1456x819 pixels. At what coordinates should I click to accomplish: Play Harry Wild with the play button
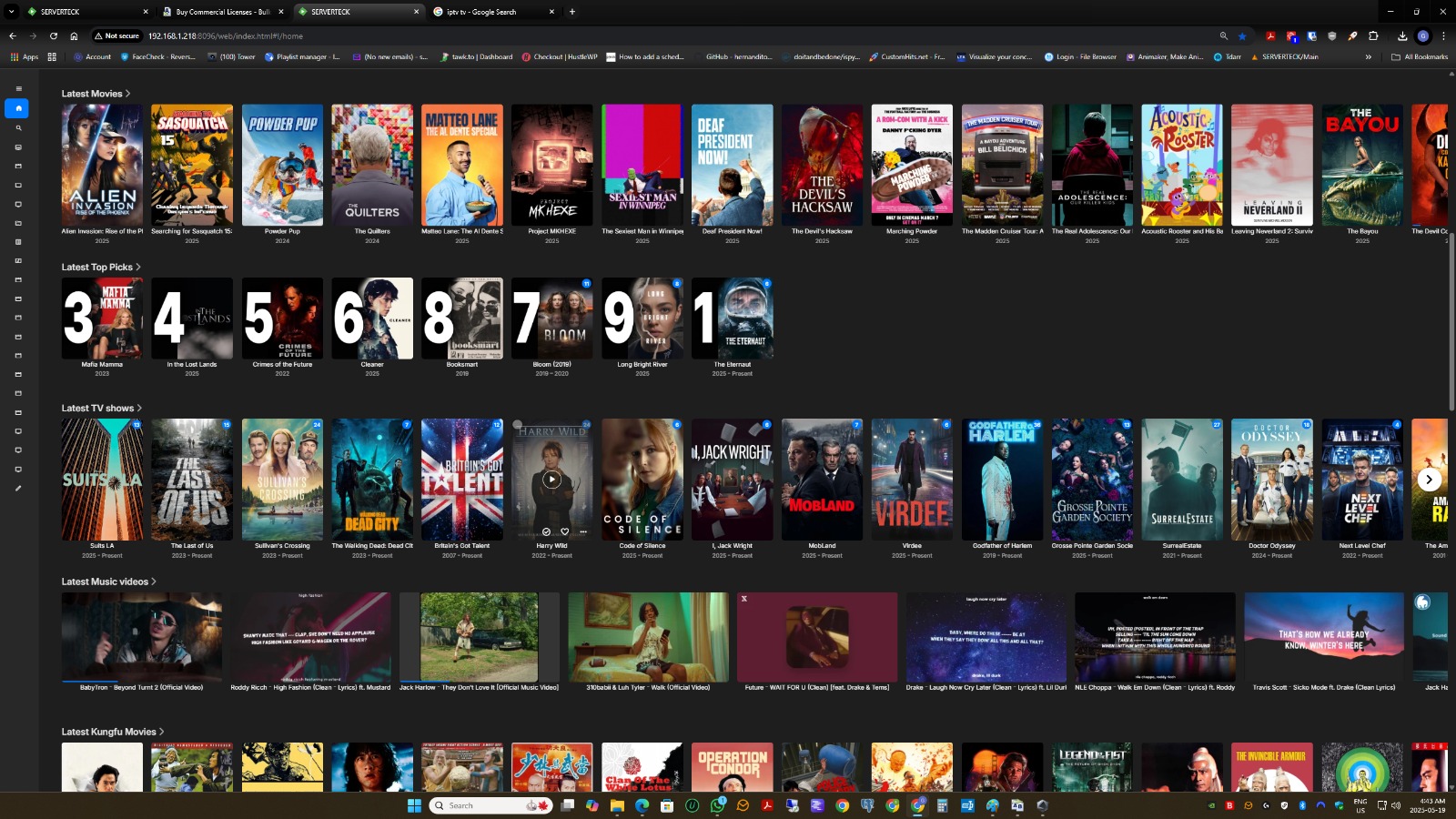(x=551, y=480)
